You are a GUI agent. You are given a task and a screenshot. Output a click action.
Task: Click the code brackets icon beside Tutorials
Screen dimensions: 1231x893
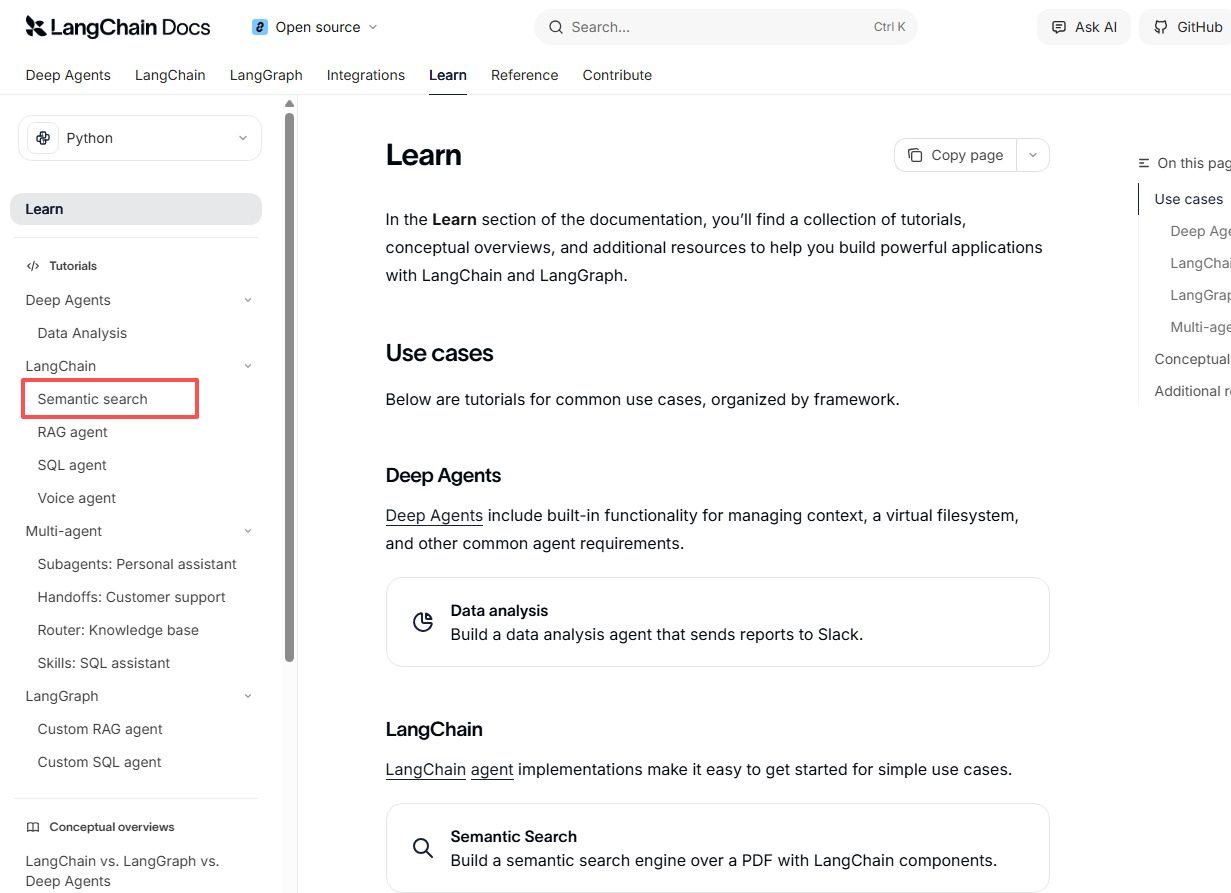click(33, 266)
